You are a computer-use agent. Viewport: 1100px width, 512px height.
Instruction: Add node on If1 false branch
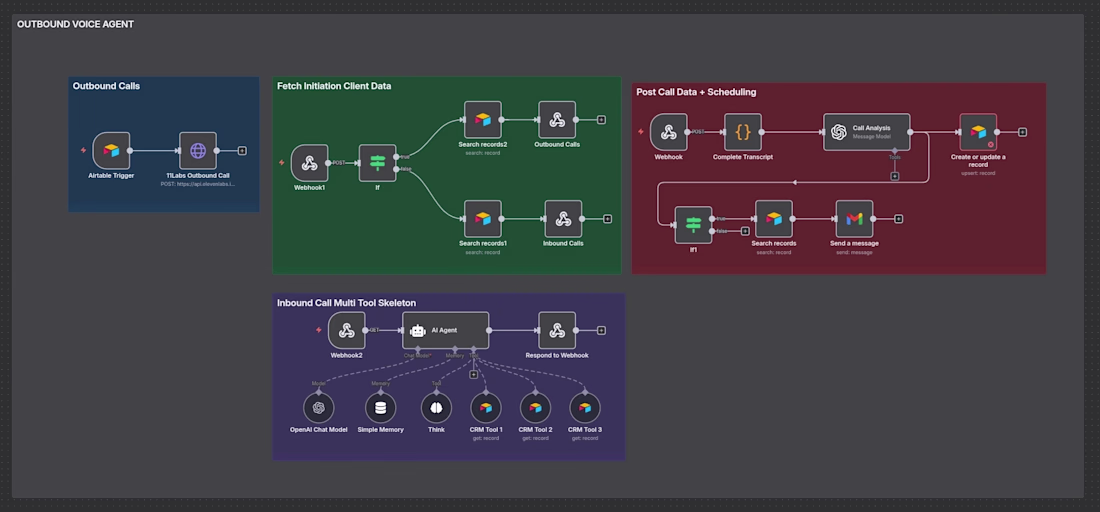(x=744, y=231)
